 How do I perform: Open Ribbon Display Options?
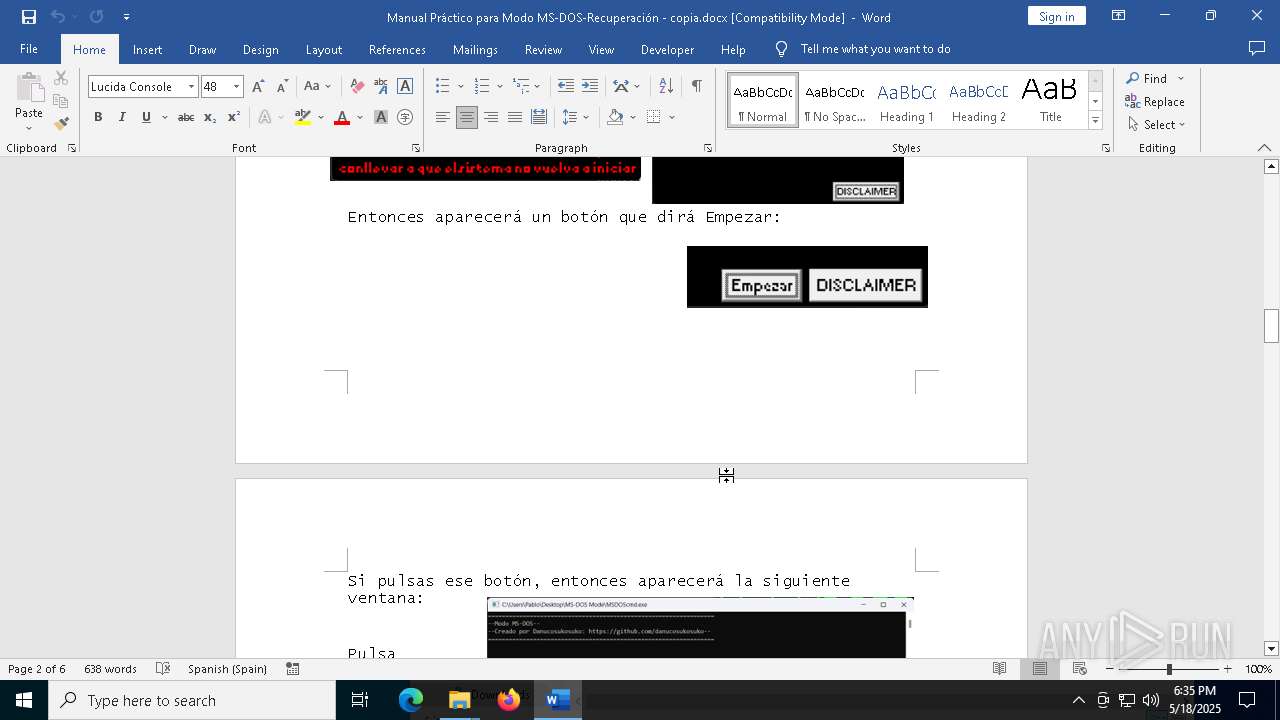1118,16
